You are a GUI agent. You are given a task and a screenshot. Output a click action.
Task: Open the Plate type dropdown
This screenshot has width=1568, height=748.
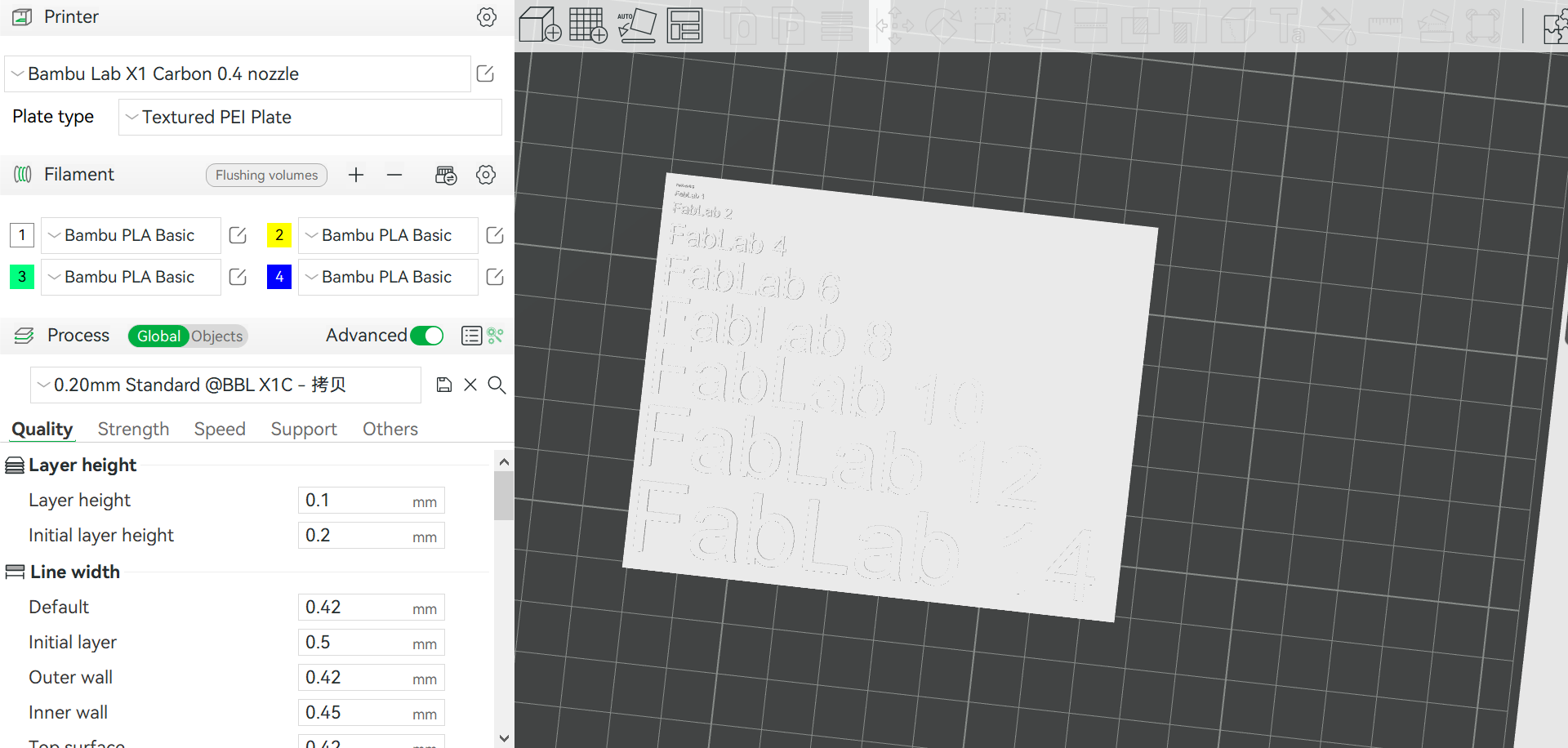point(310,117)
